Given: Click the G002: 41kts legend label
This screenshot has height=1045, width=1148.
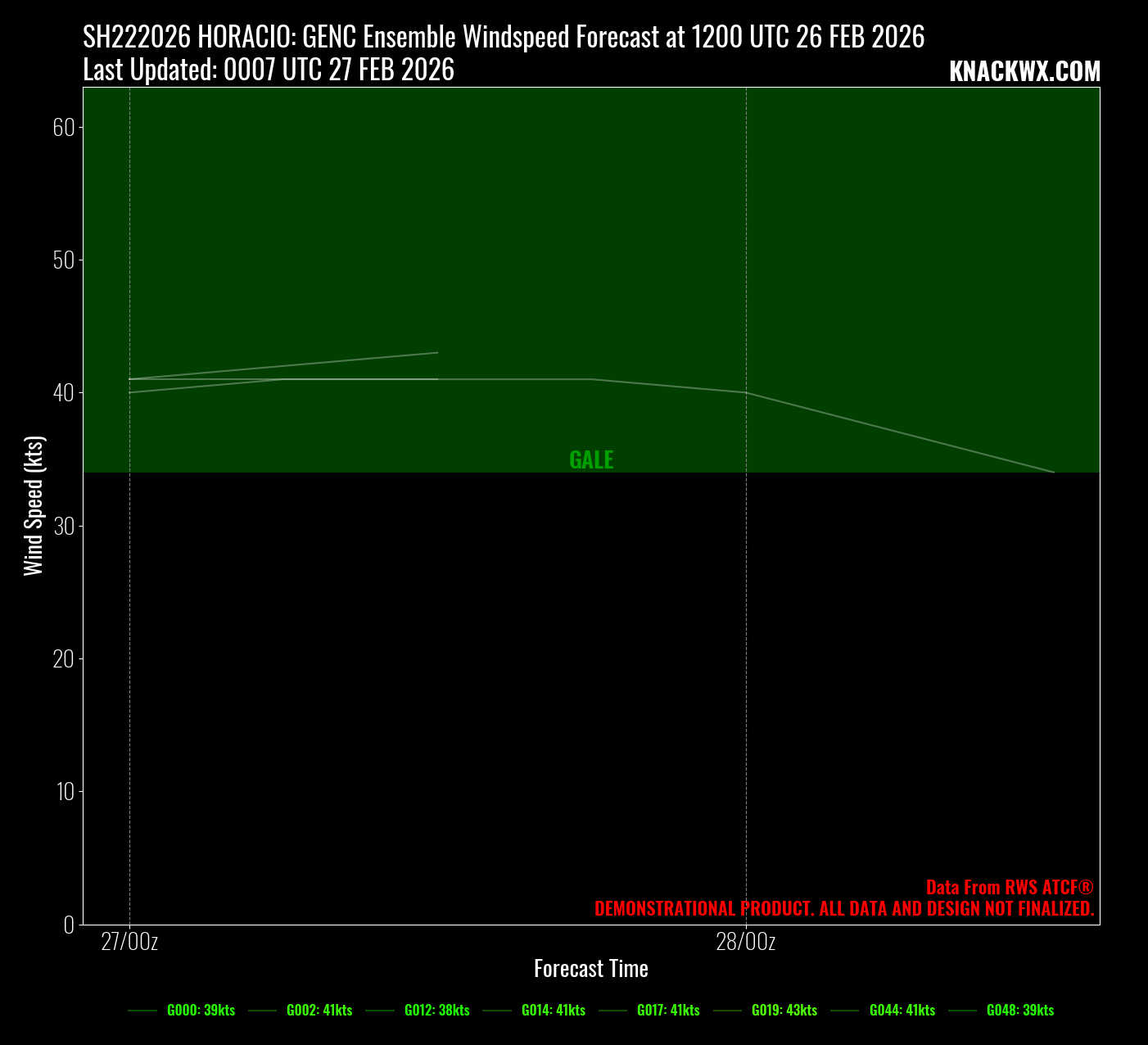Looking at the screenshot, I should (x=319, y=1011).
